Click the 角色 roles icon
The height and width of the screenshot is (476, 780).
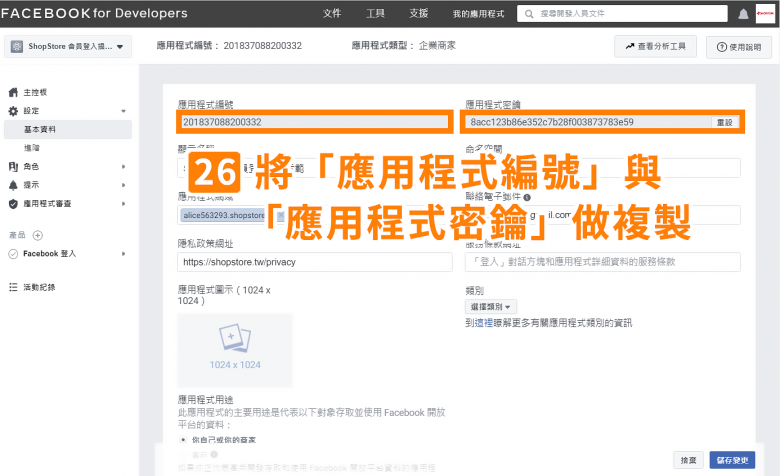[13, 167]
